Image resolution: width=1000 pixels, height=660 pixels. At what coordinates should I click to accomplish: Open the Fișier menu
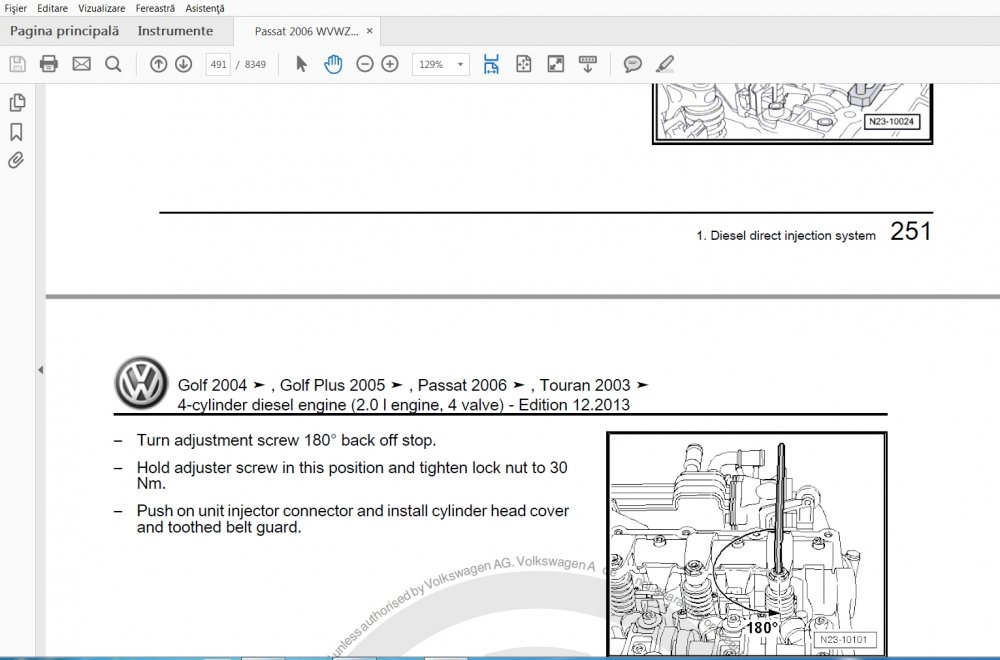[15, 8]
